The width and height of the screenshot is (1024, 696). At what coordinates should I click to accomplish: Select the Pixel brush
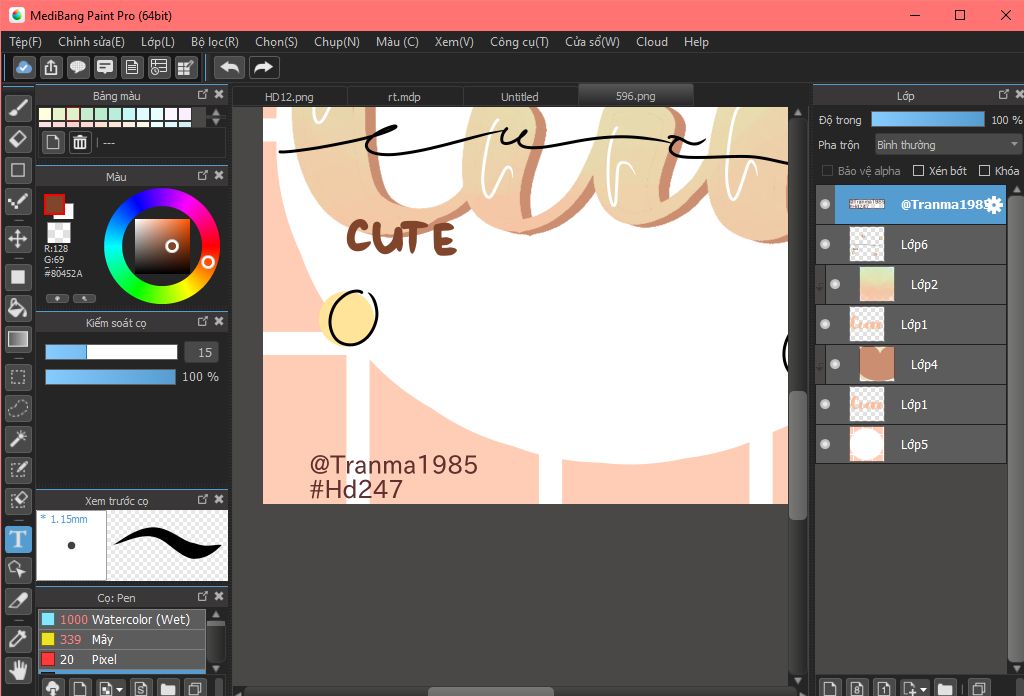coord(122,659)
